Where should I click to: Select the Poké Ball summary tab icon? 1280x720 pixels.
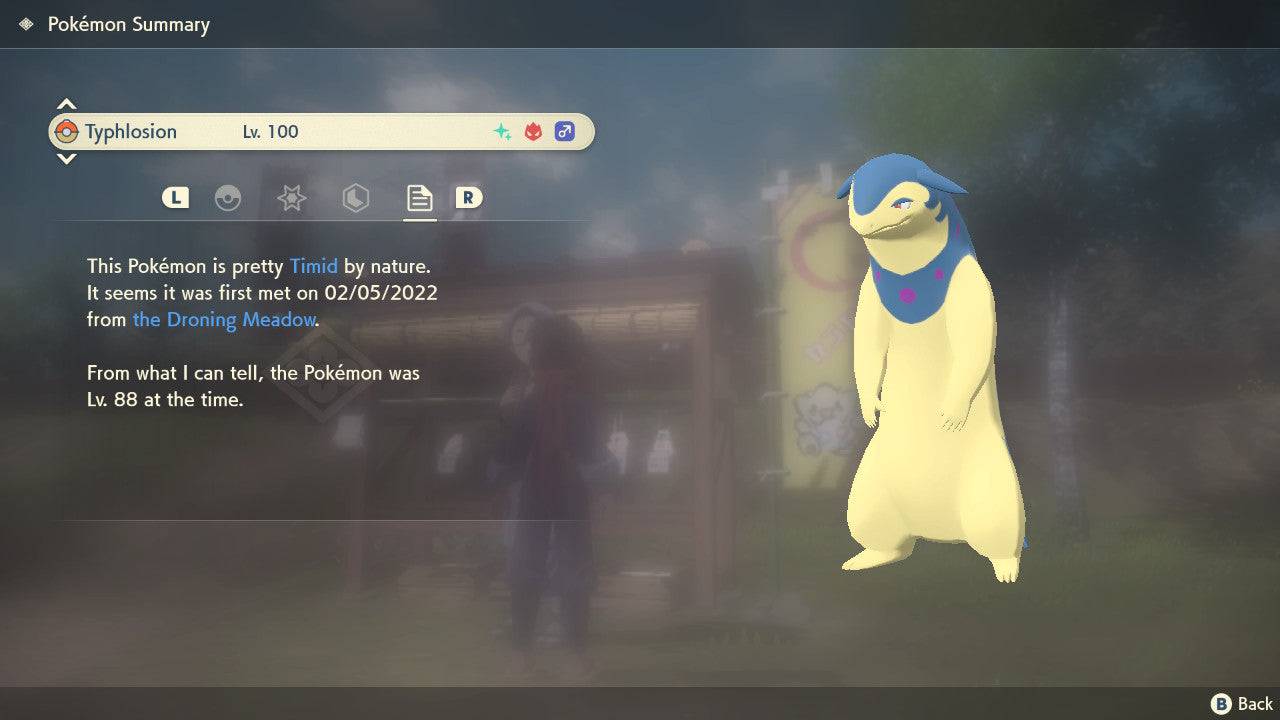[x=229, y=198]
